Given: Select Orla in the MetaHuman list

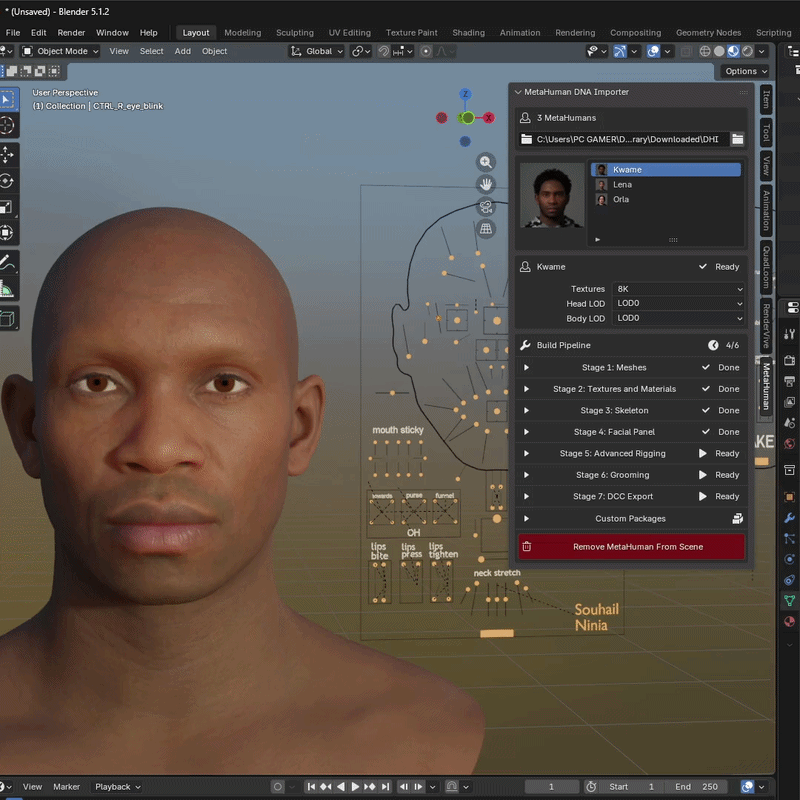Looking at the screenshot, I should coord(666,199).
